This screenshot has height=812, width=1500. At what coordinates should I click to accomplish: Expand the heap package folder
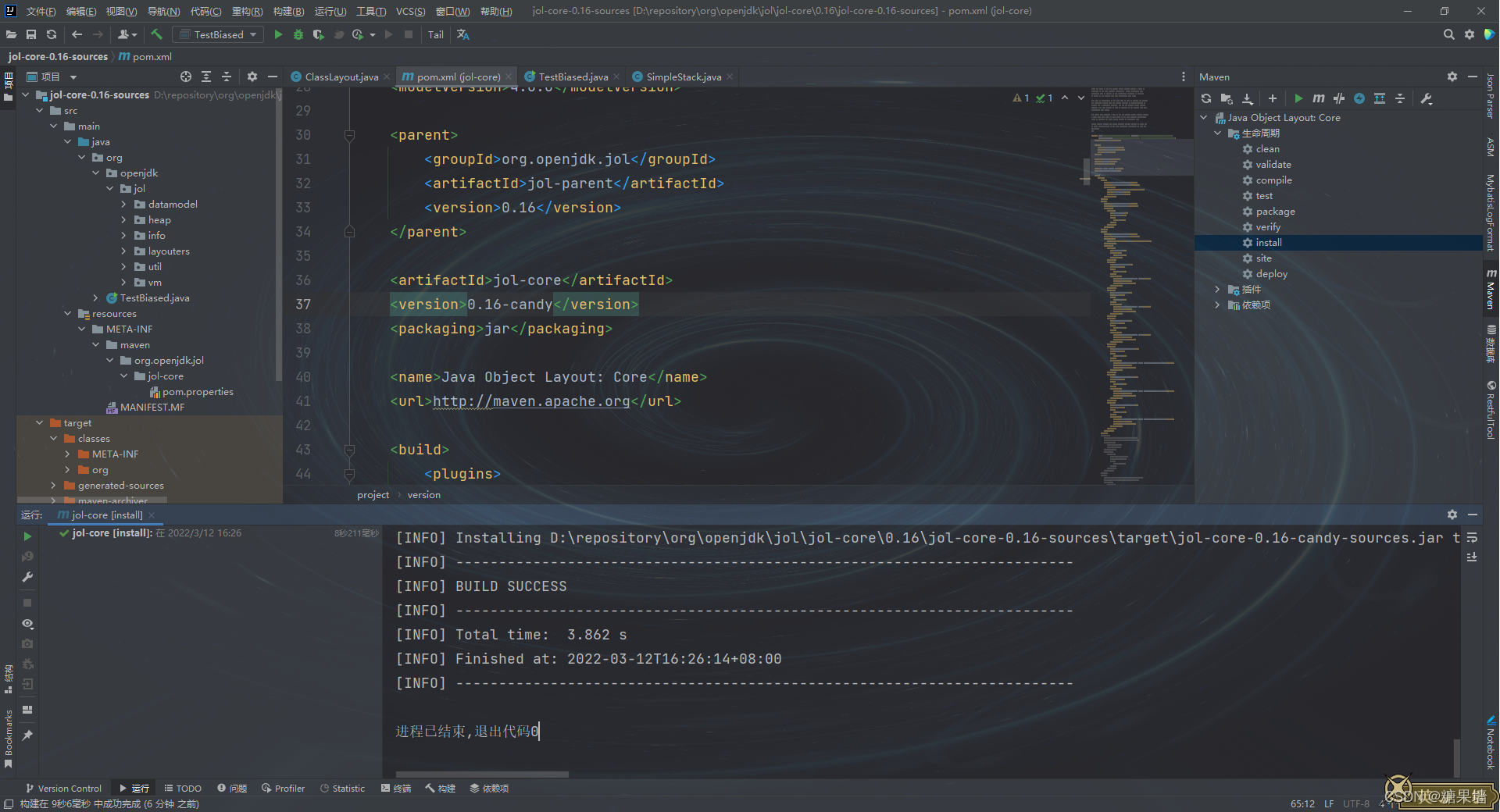[x=123, y=220]
